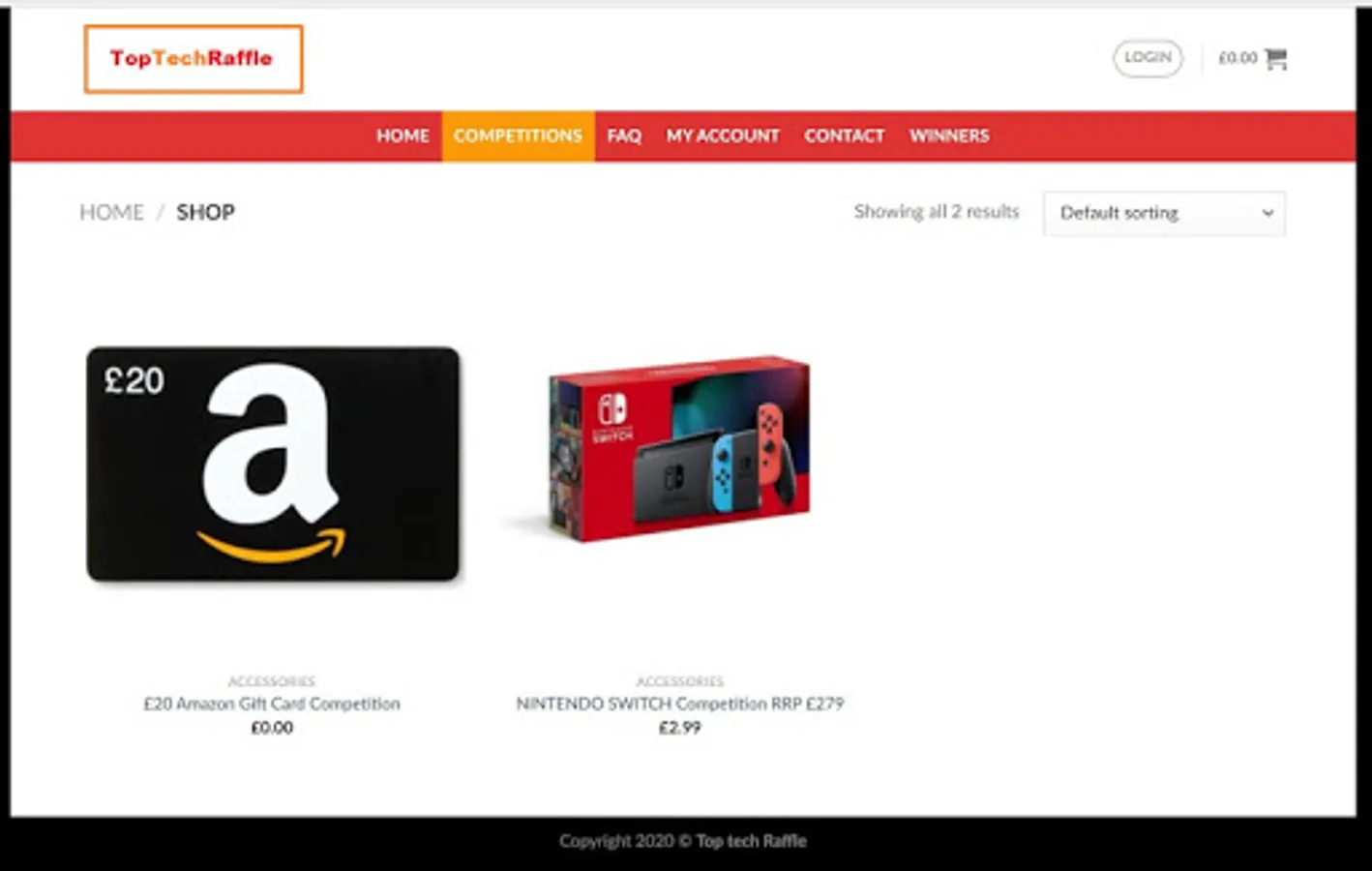Select the COMPETITIONS menu tab
This screenshot has height=871, width=1372.
pyautogui.click(x=519, y=135)
